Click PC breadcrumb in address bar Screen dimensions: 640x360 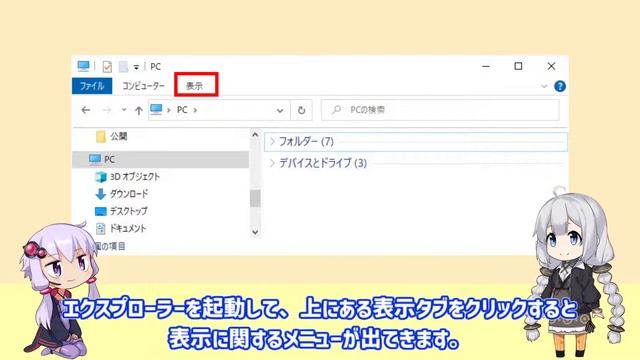[182, 110]
